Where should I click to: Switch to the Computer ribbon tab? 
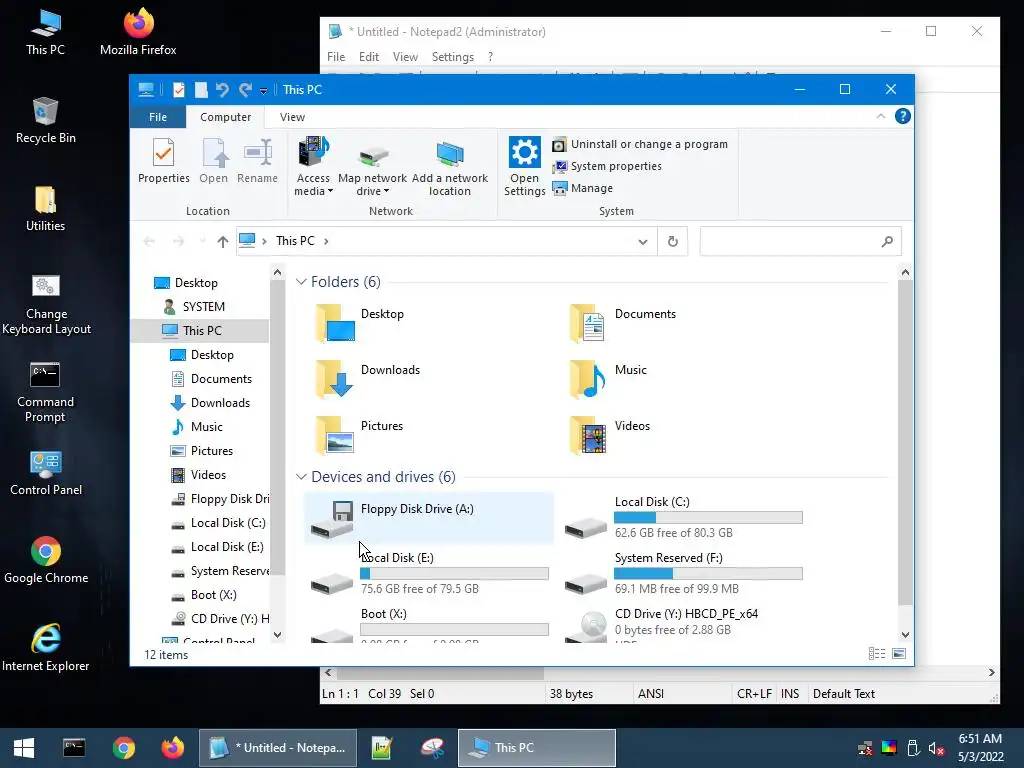point(225,117)
